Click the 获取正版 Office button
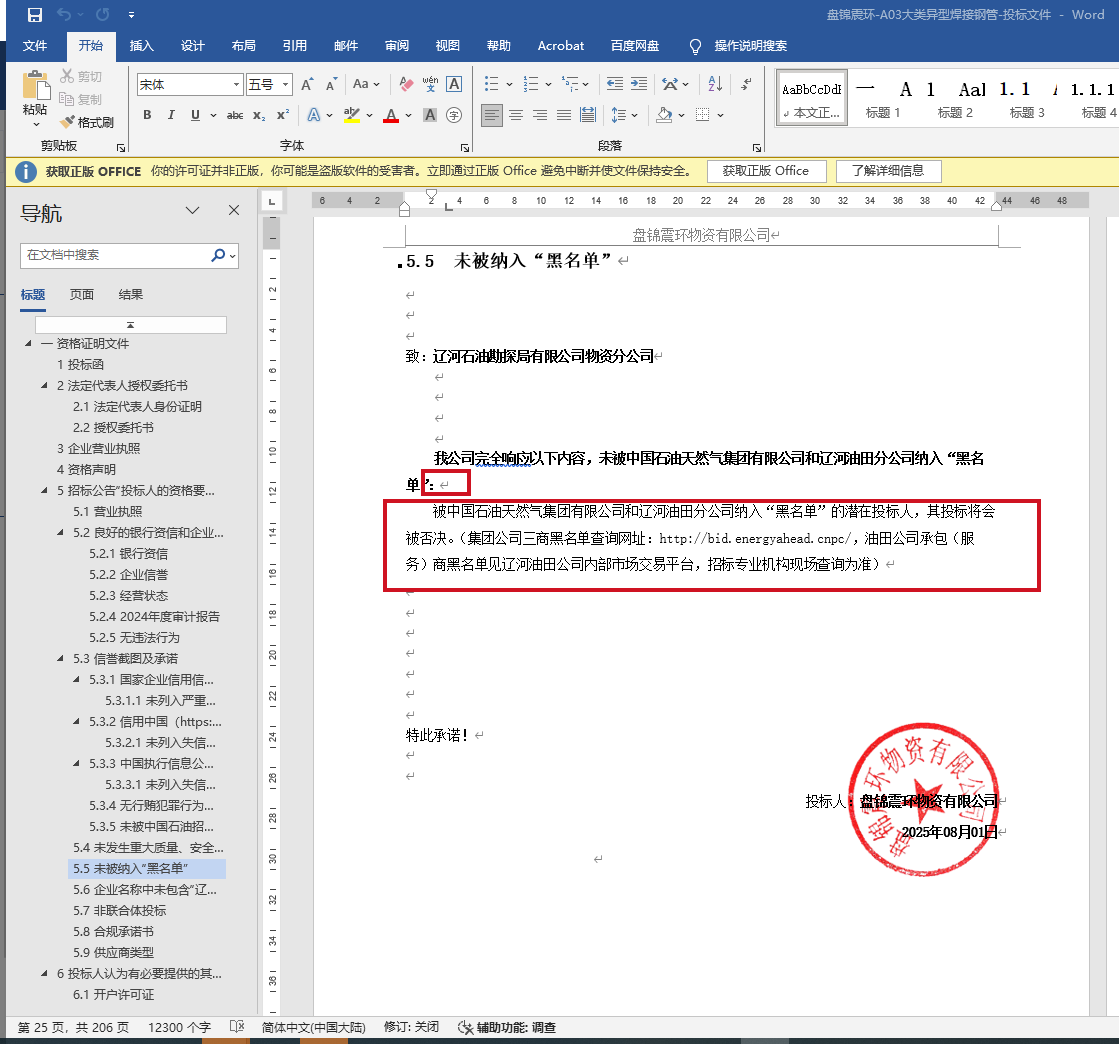Image resolution: width=1119 pixels, height=1044 pixels. [766, 171]
